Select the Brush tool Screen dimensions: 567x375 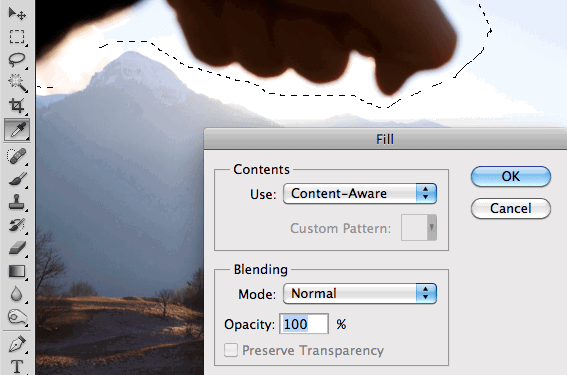coord(17,179)
